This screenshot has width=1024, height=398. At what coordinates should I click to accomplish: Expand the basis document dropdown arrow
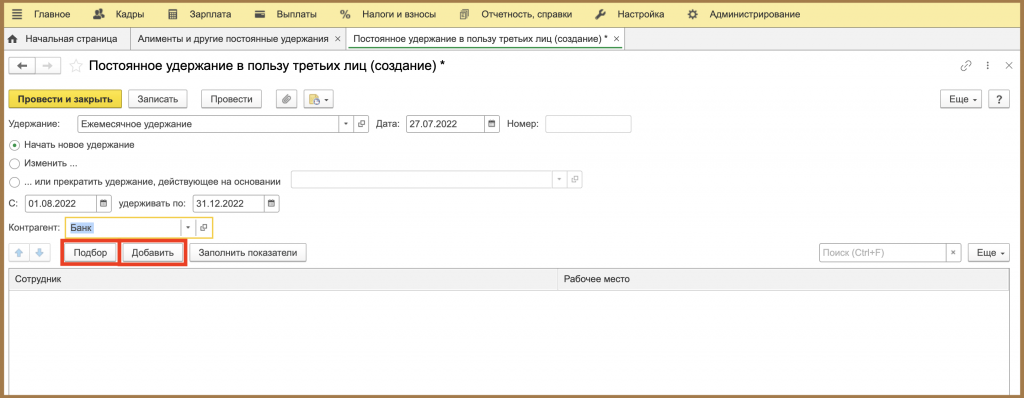pyautogui.click(x=560, y=179)
